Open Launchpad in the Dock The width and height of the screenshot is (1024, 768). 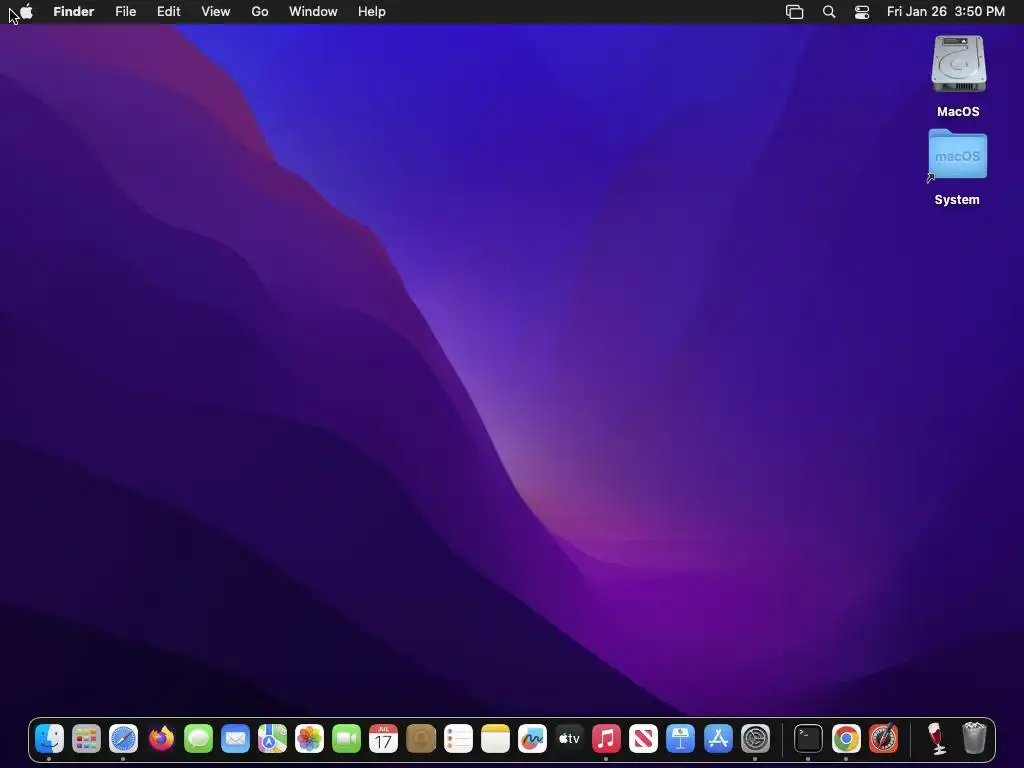86,739
